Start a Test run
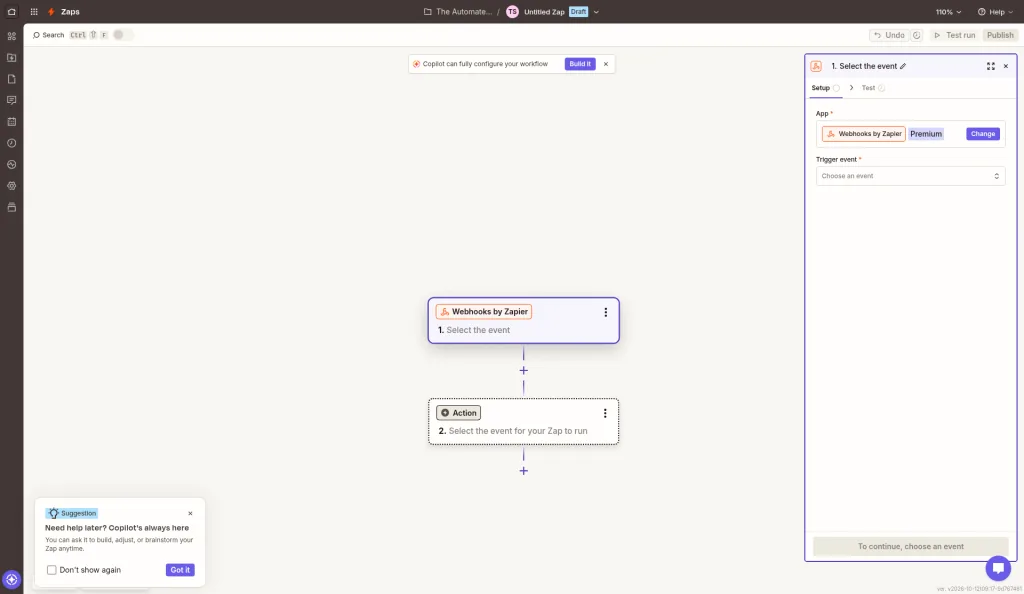Screen dimensions: 1024x594 pyautogui.click(x=954, y=35)
